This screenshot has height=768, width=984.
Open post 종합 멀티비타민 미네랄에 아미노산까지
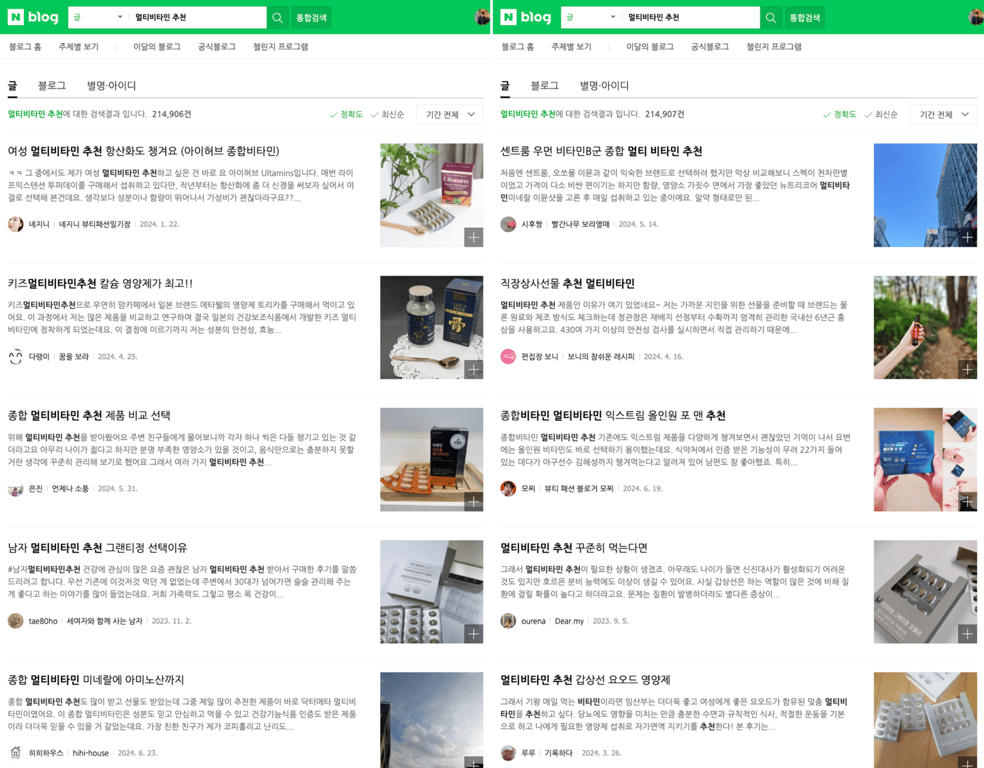coord(96,680)
